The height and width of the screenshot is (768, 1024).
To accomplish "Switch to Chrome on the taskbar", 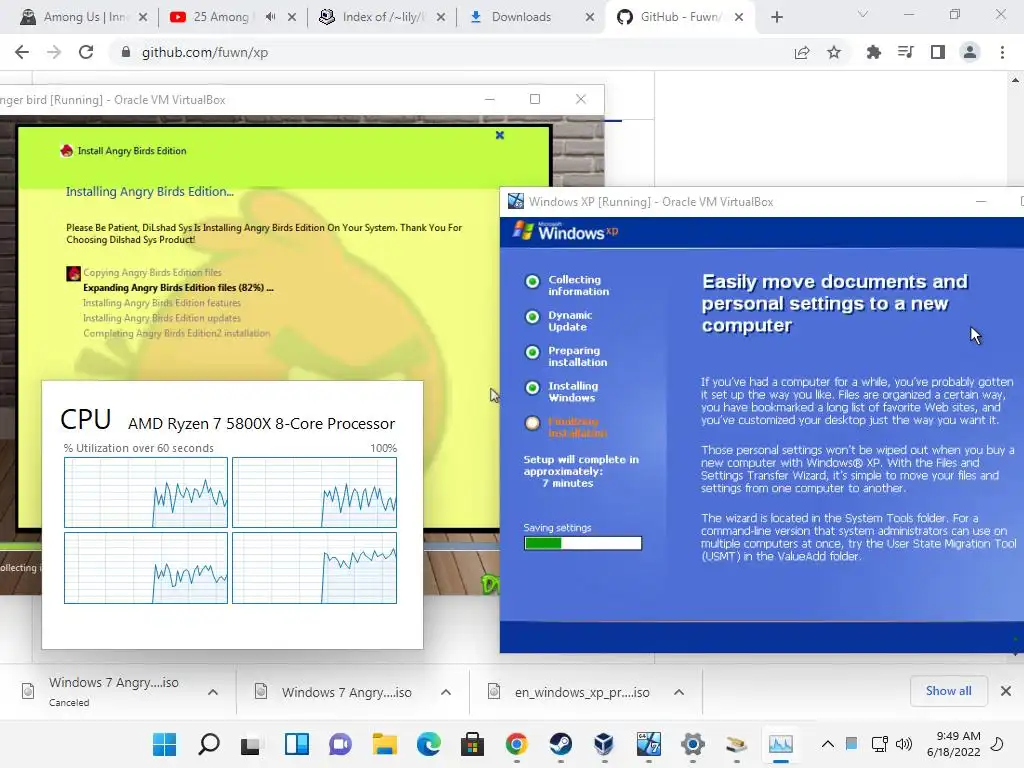I will pos(517,744).
